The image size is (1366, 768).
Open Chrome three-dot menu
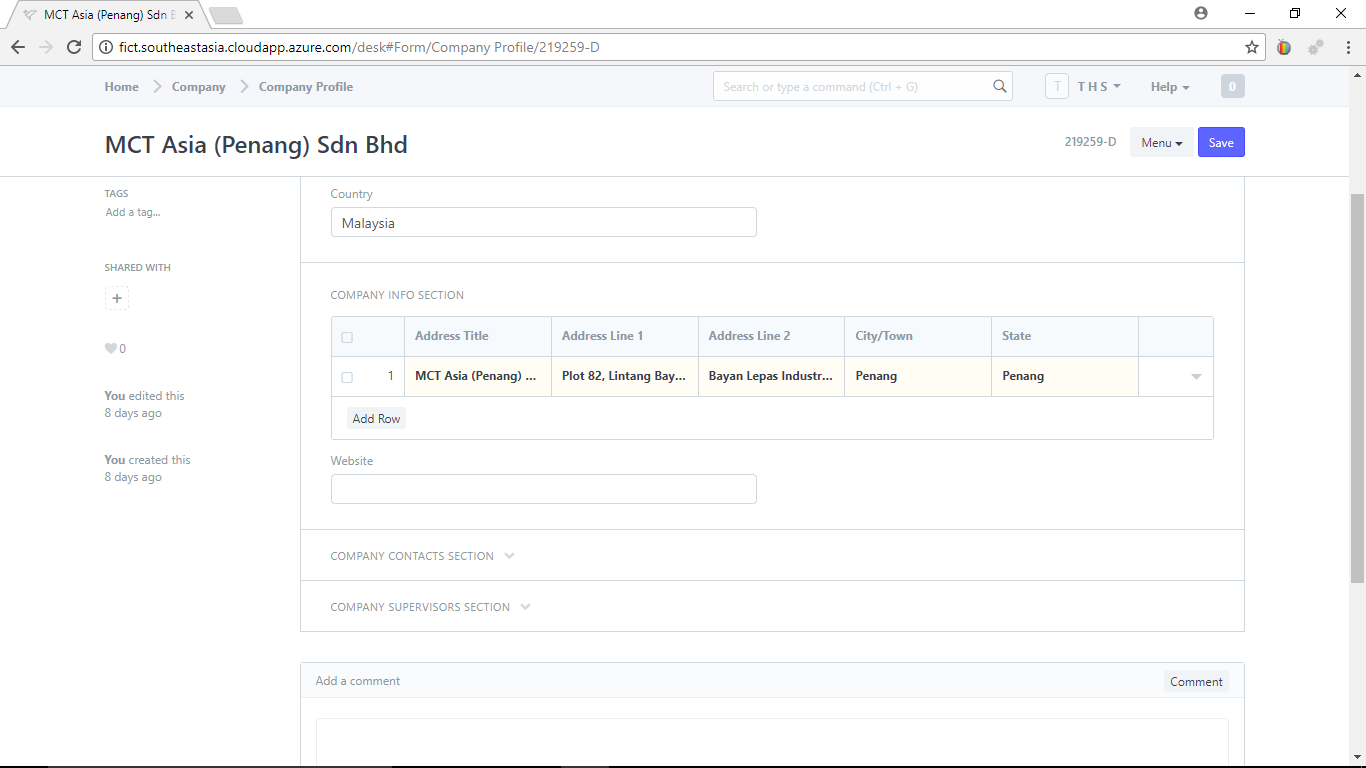point(1347,47)
